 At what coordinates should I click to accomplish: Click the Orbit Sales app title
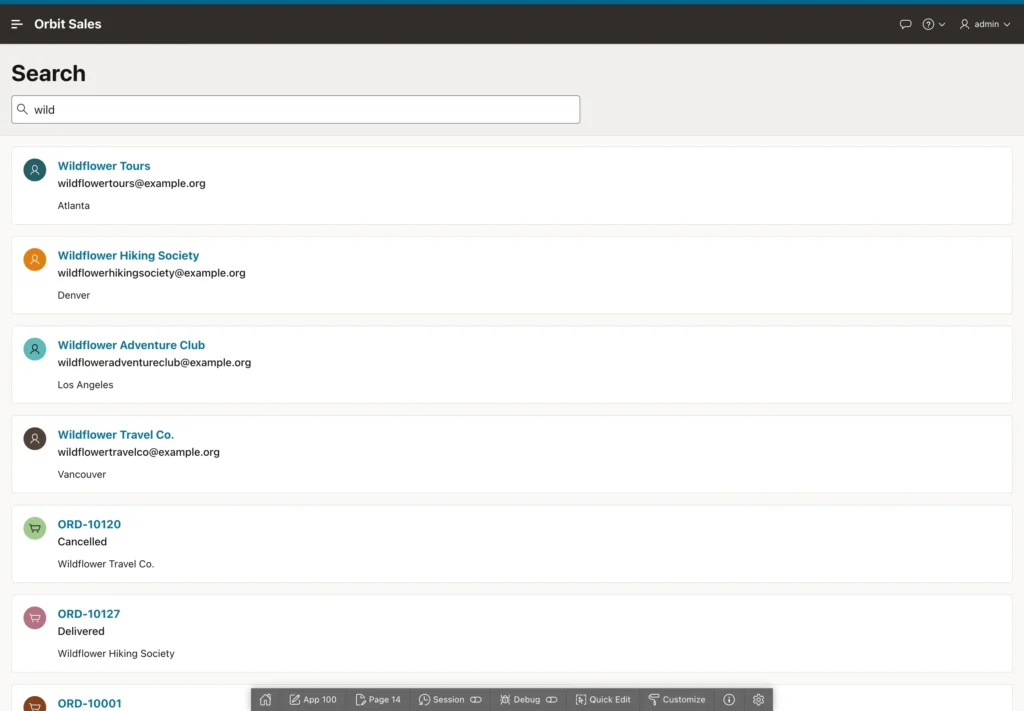68,24
